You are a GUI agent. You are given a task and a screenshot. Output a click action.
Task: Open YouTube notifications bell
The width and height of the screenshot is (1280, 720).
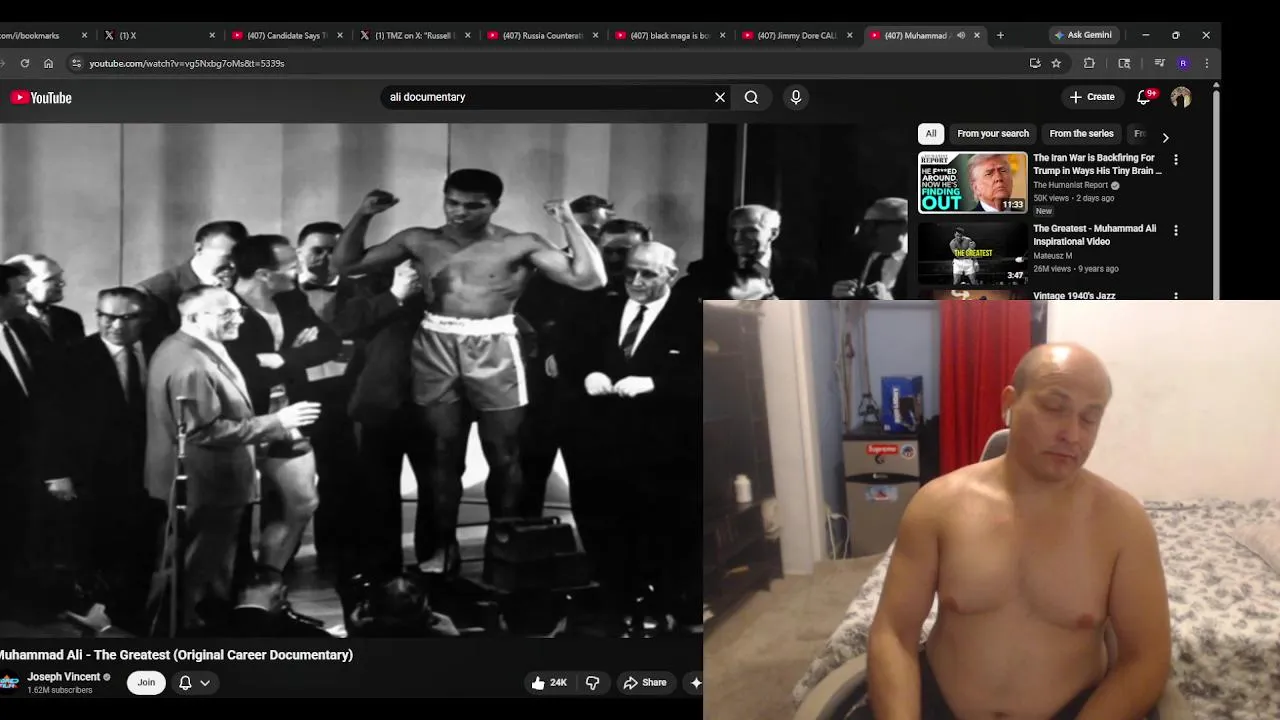pos(1145,97)
